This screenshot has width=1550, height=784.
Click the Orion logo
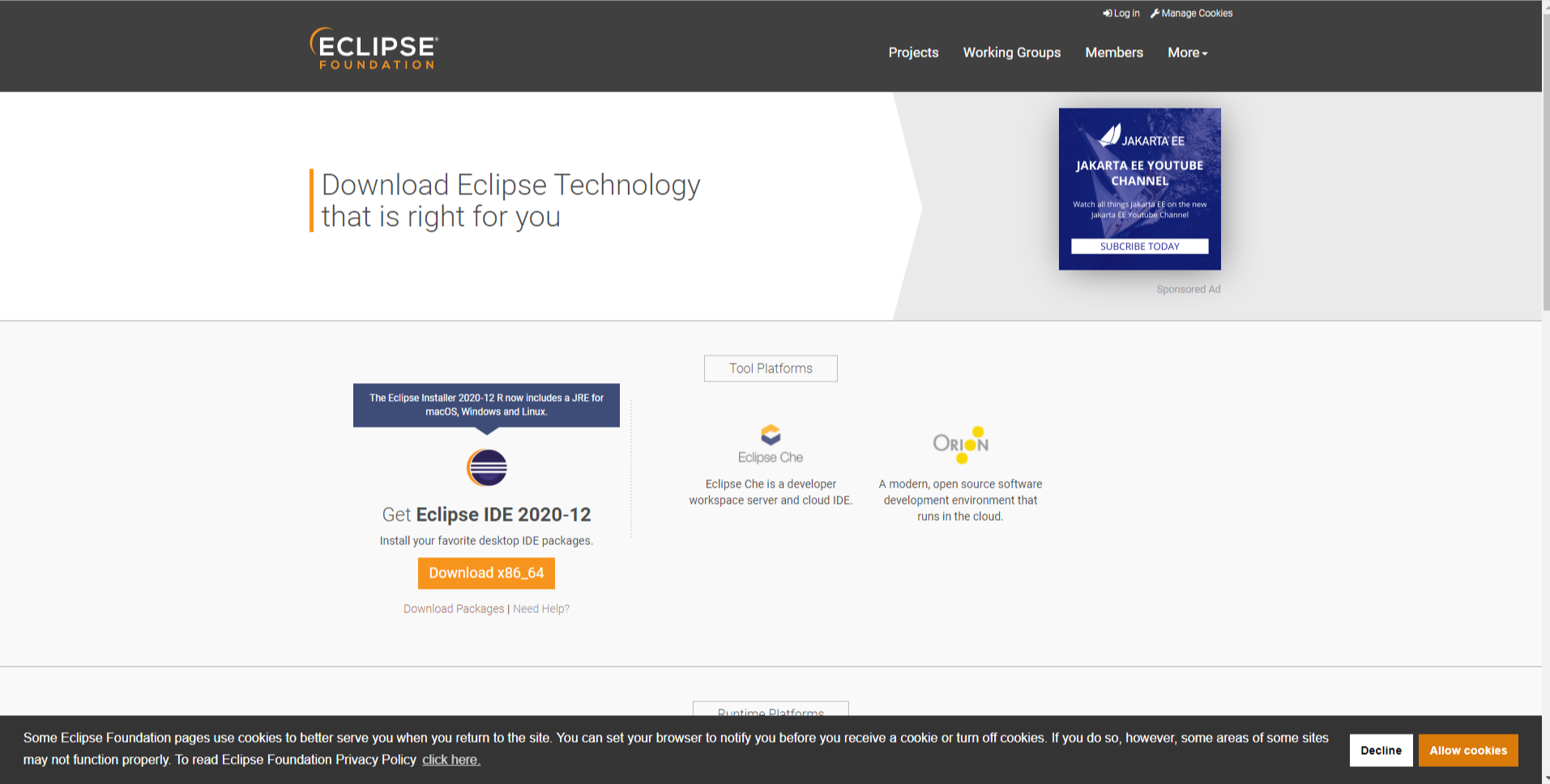[x=961, y=445]
